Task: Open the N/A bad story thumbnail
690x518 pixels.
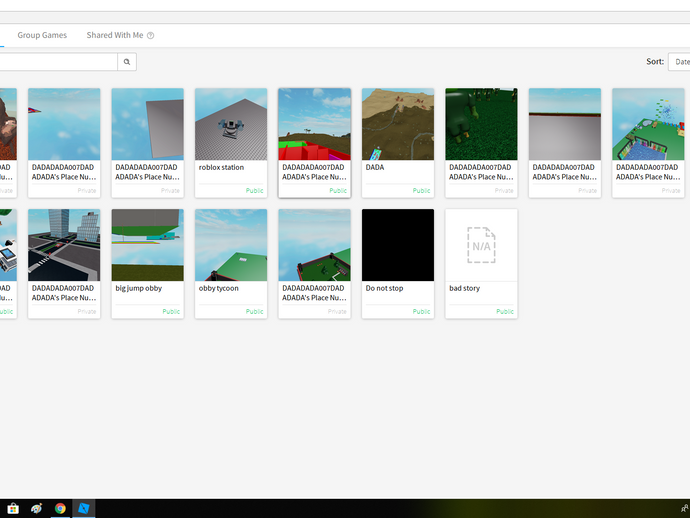Action: click(x=481, y=245)
